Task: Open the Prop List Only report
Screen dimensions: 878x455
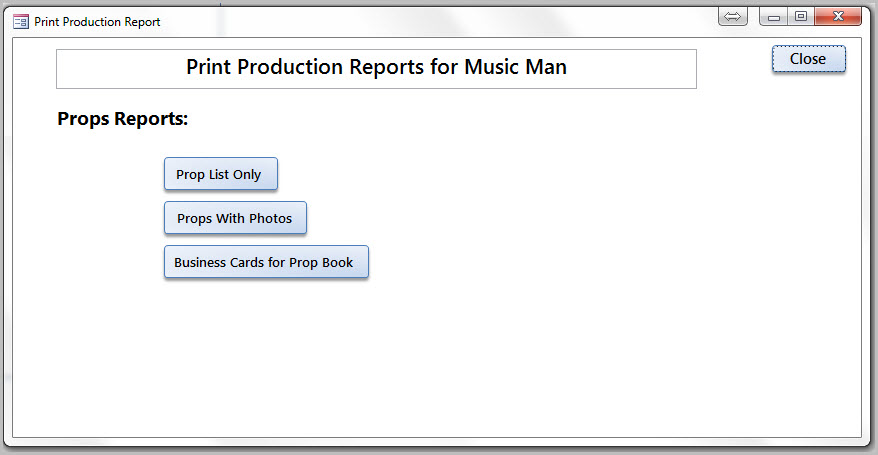Action: (221, 174)
